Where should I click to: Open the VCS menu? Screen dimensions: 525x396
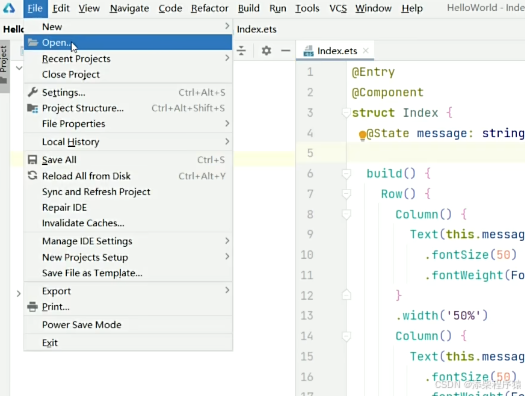(338, 8)
